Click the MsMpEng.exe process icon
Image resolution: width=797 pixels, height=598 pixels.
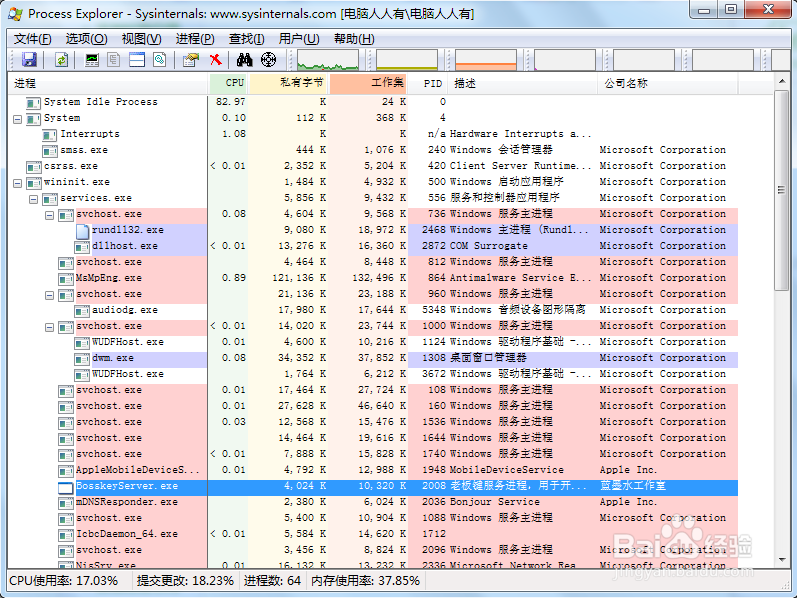coord(66,279)
